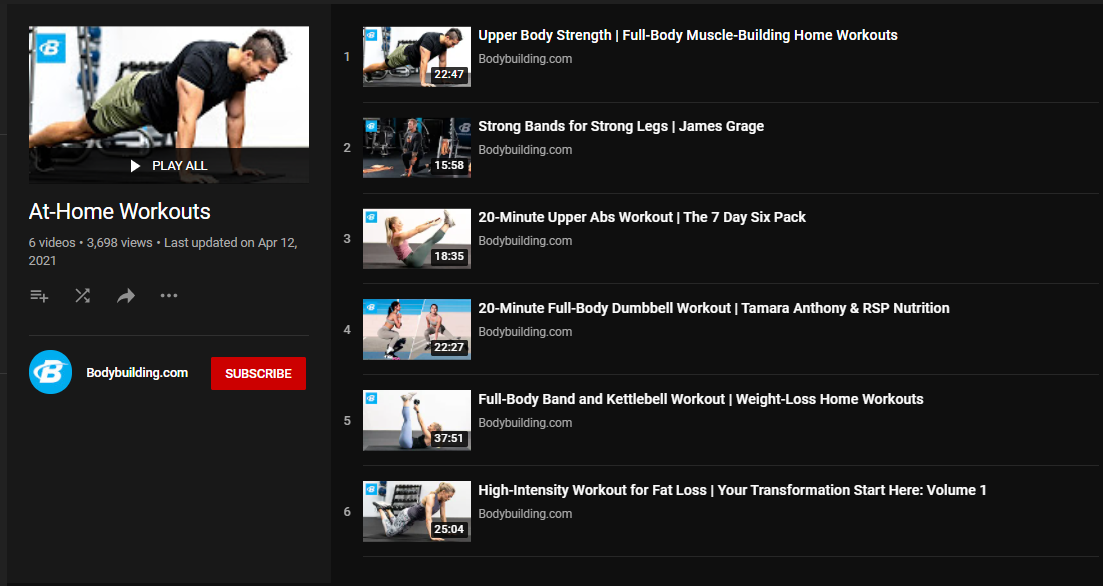This screenshot has height=586, width=1103.
Task: Click 20-Minute Upper Abs Workout title
Action: pyautogui.click(x=642, y=217)
